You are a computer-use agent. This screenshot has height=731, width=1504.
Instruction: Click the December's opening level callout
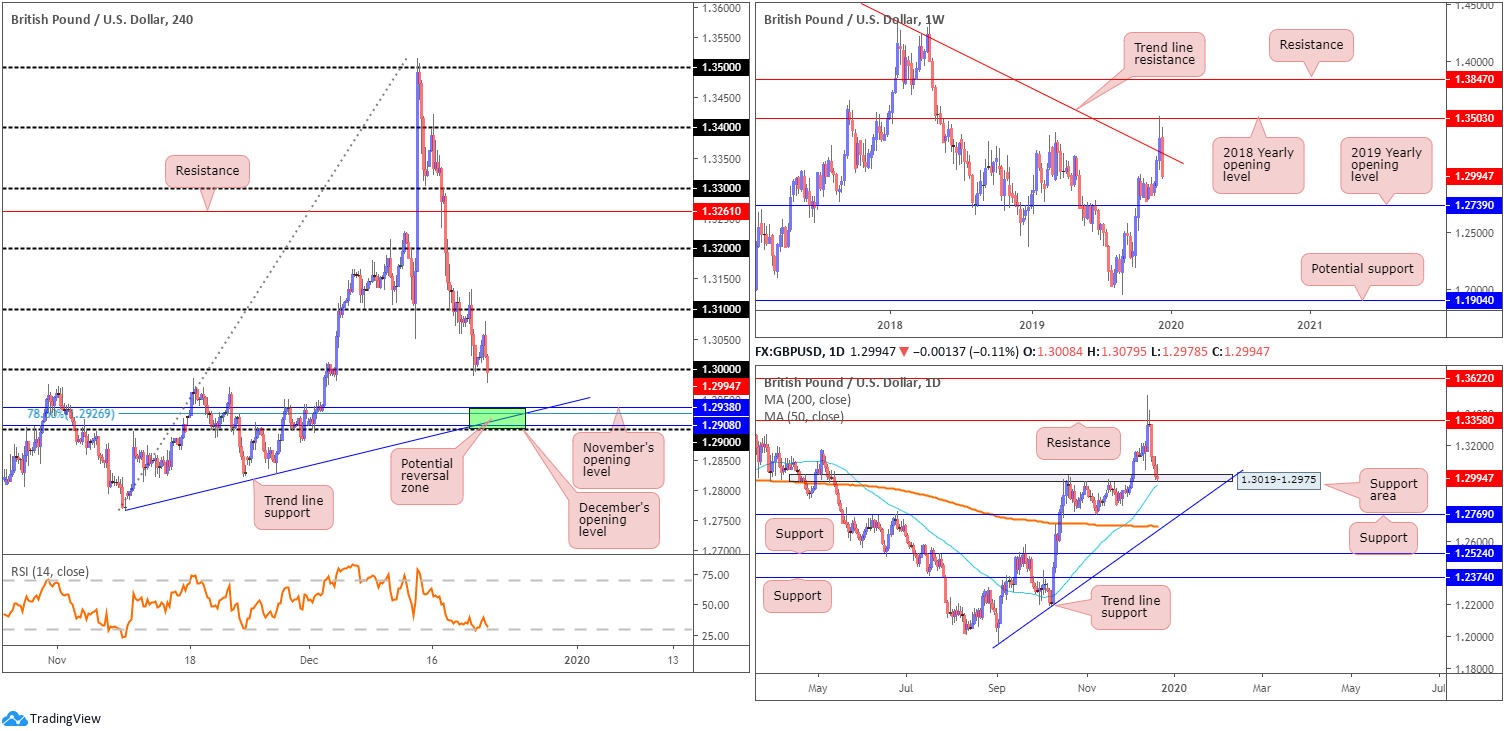click(x=614, y=520)
